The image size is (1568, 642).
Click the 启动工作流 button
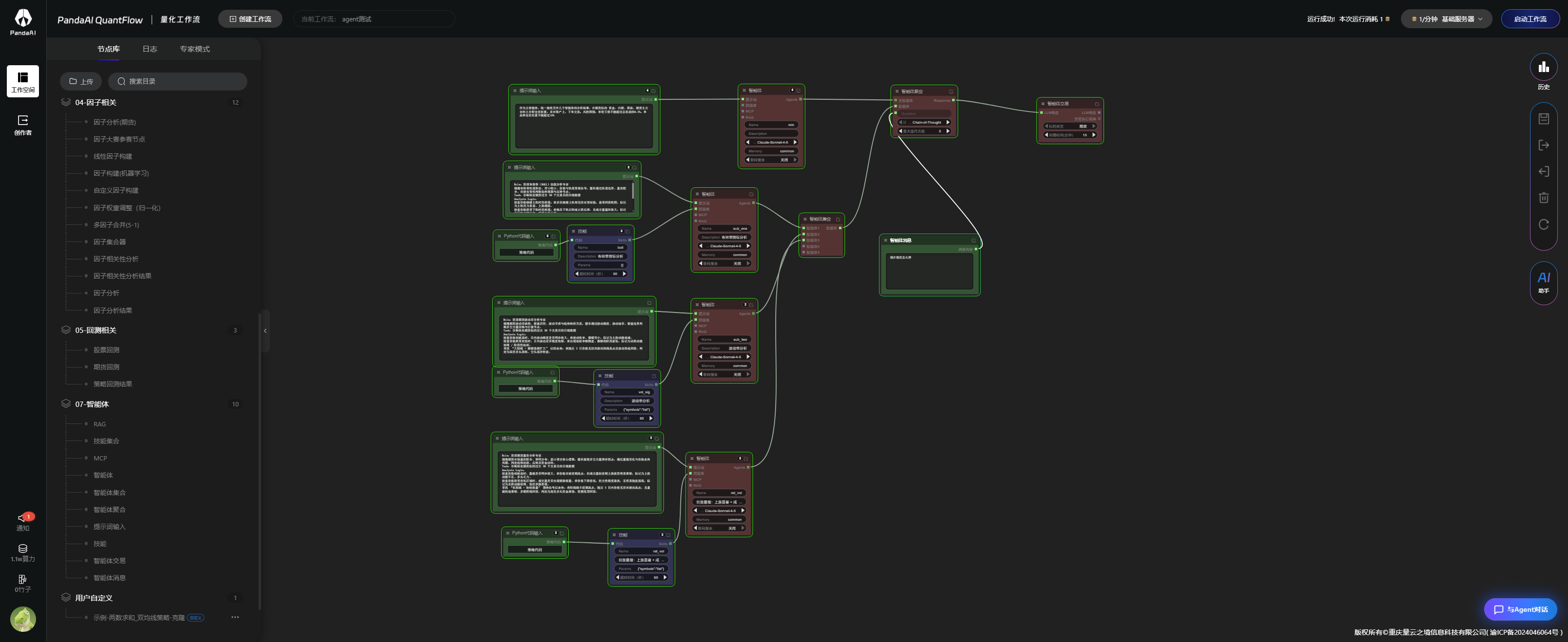click(1529, 19)
